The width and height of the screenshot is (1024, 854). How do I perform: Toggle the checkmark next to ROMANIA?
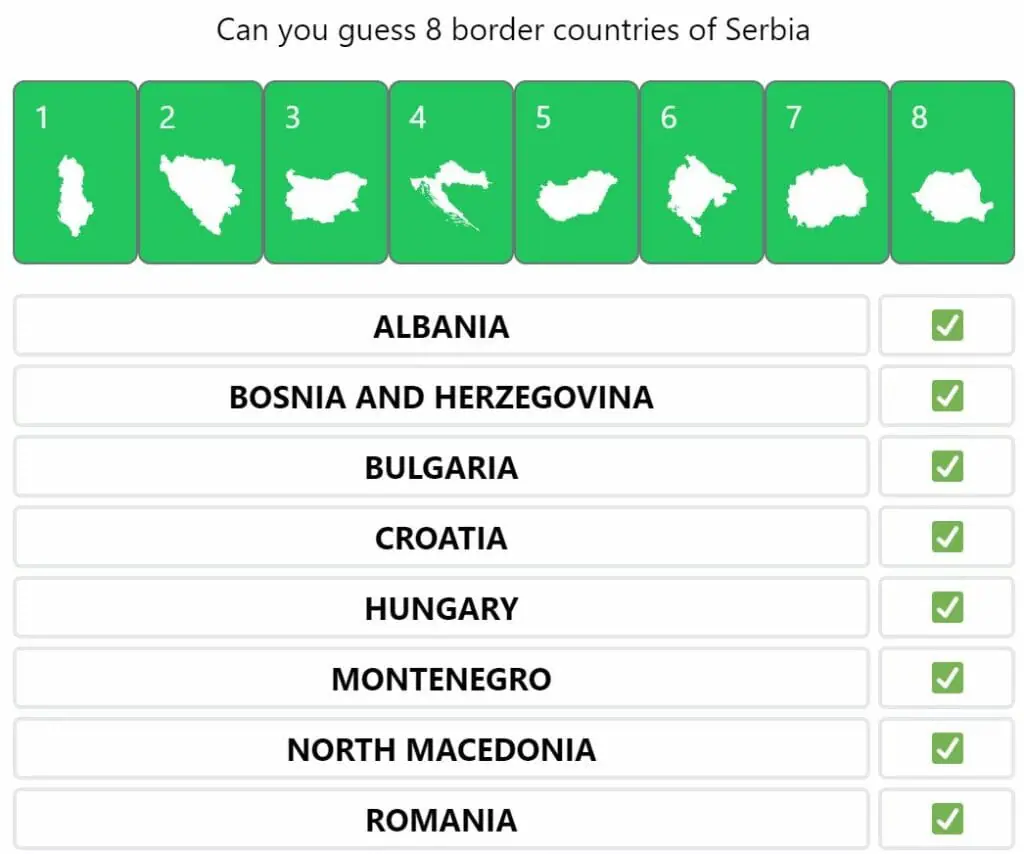947,819
